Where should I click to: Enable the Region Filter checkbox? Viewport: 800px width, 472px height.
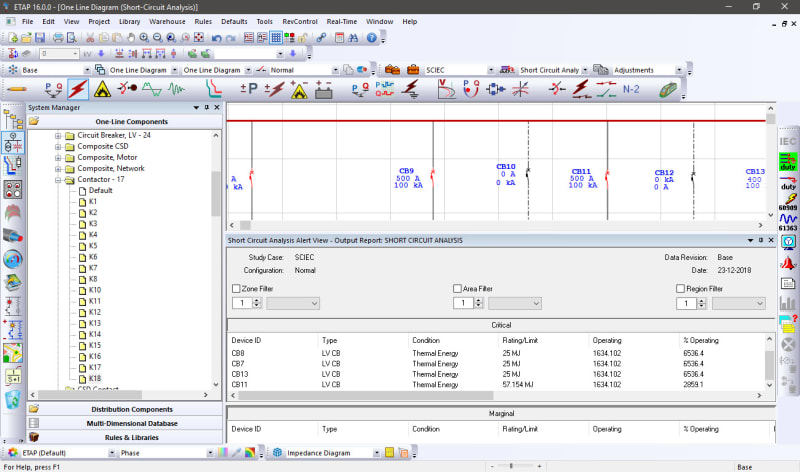(x=680, y=289)
